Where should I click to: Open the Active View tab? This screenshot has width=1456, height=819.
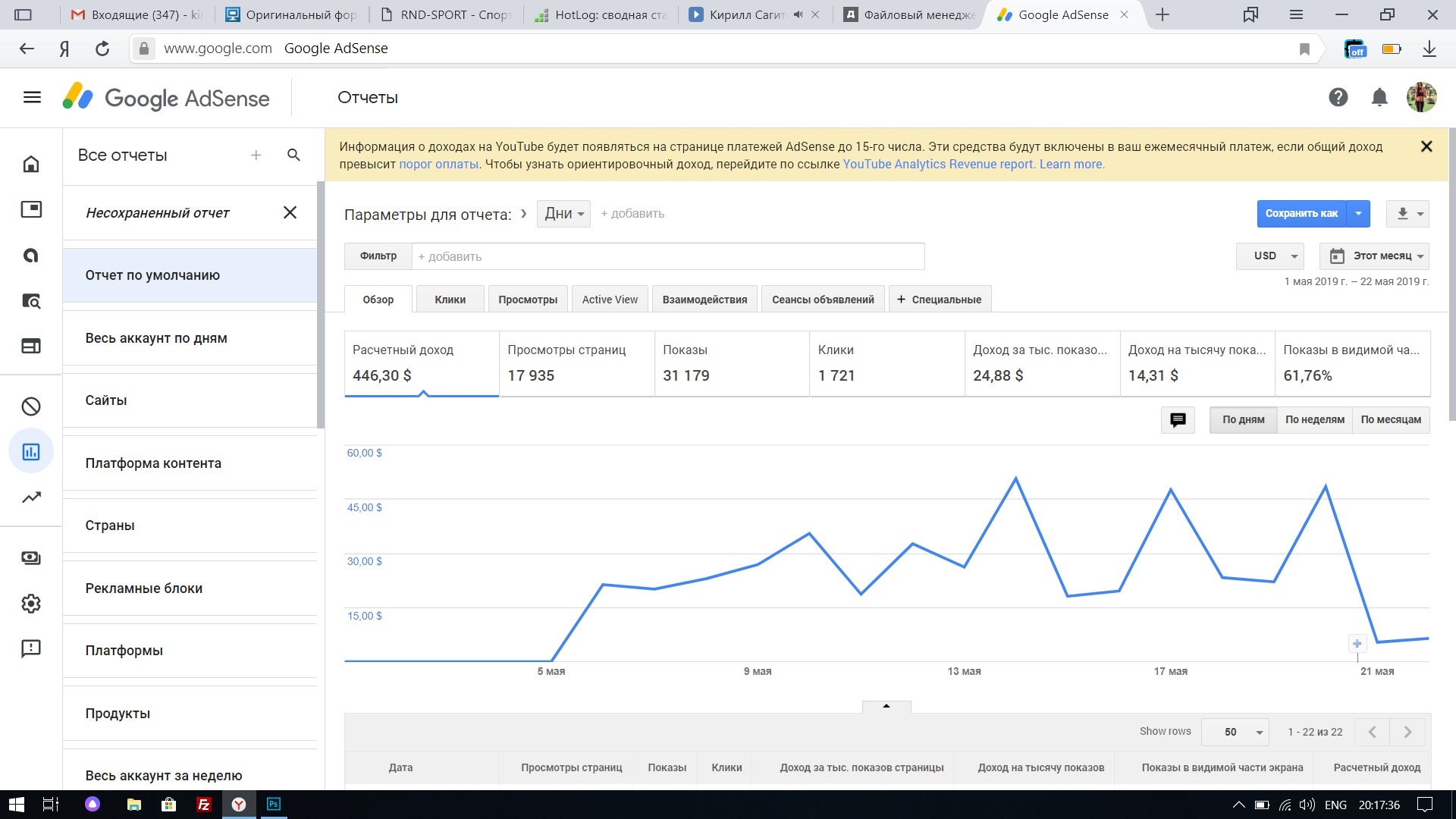click(x=610, y=300)
